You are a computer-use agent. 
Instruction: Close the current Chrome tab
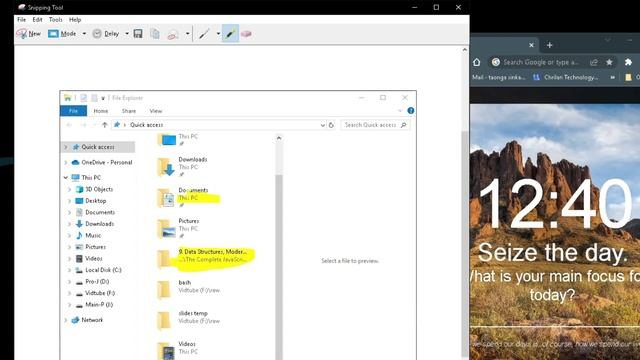(531, 45)
